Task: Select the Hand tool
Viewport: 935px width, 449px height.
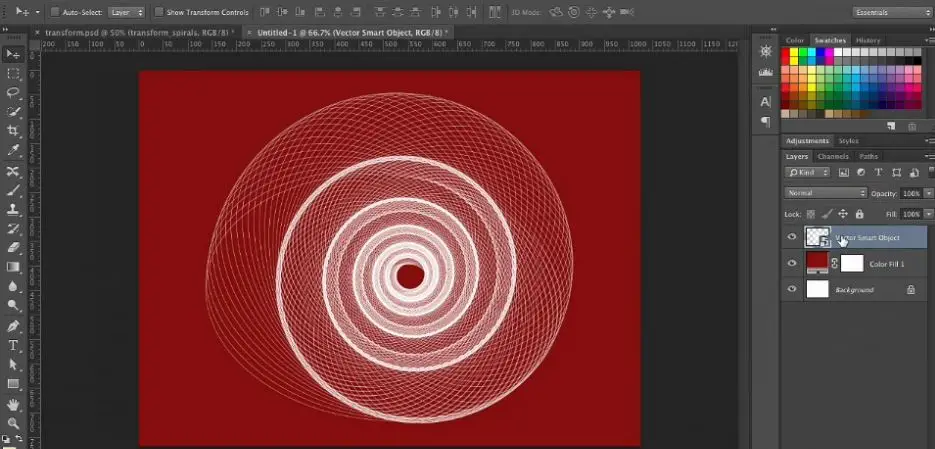Action: click(x=13, y=404)
